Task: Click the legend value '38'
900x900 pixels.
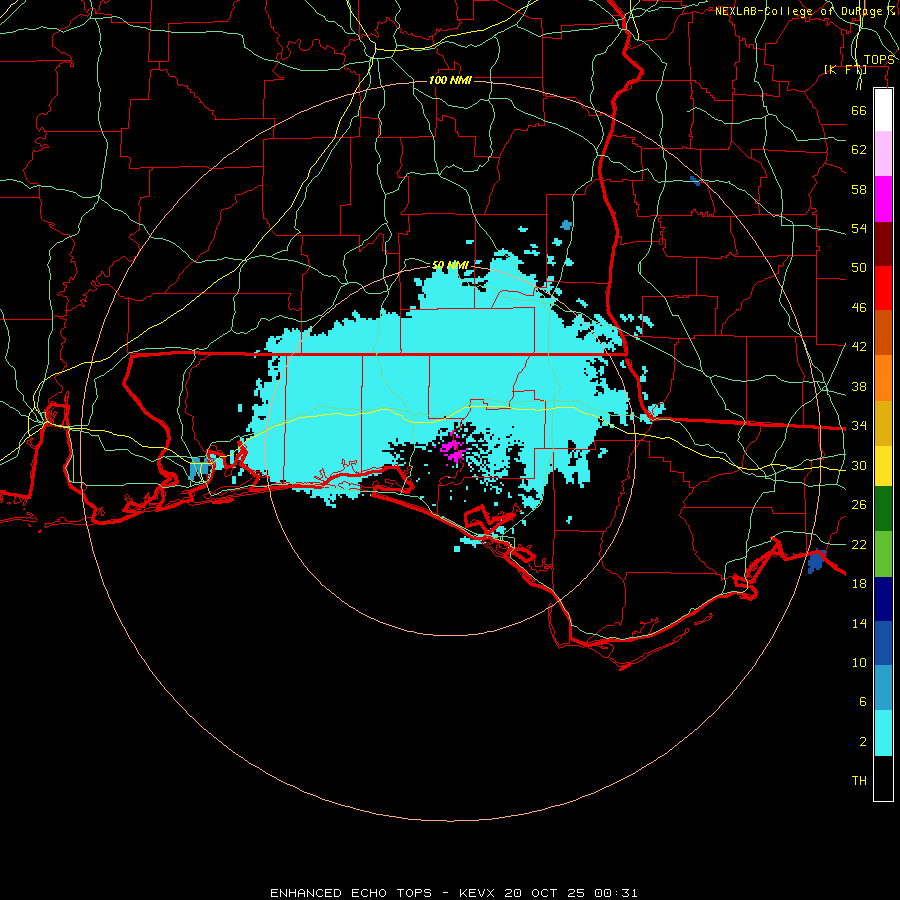Action: (859, 387)
